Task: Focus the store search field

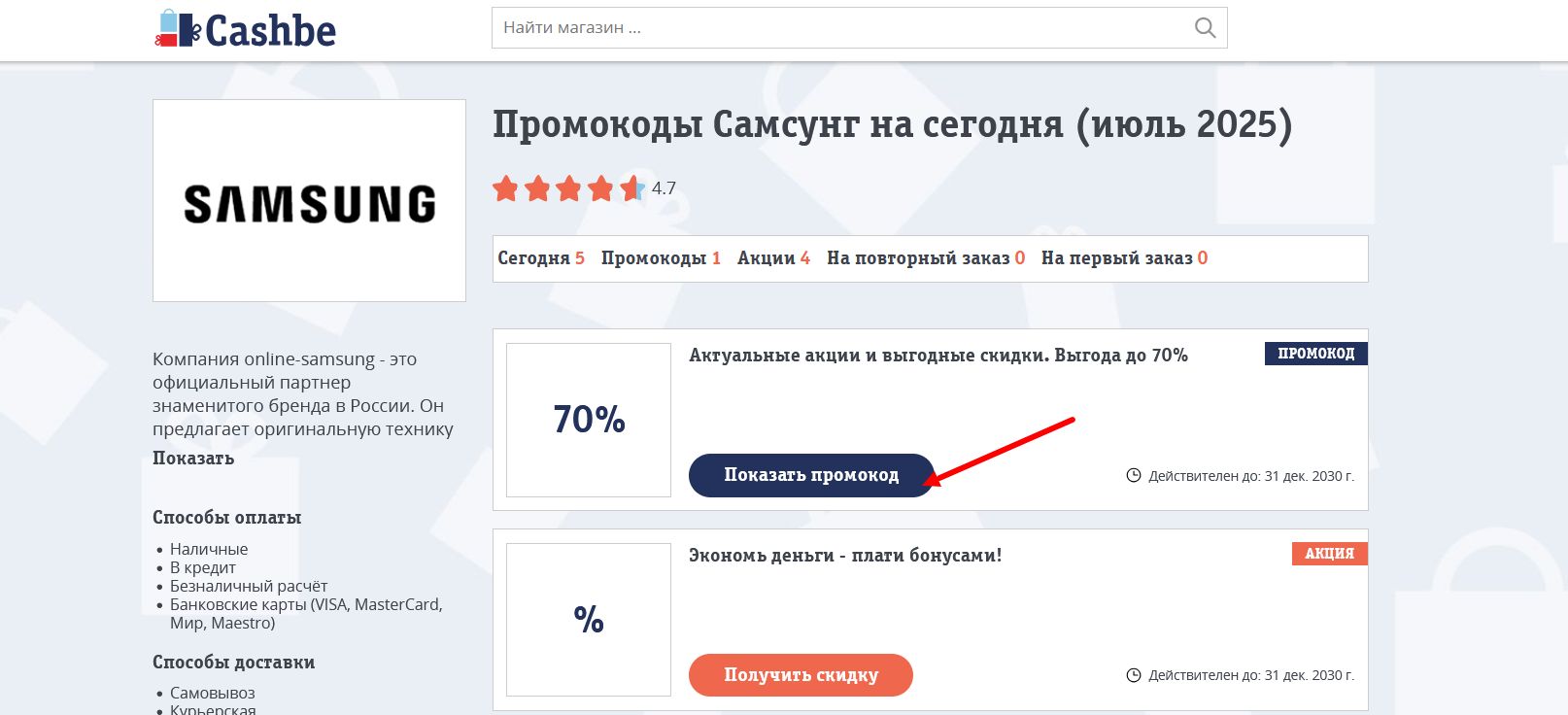Action: [x=859, y=28]
